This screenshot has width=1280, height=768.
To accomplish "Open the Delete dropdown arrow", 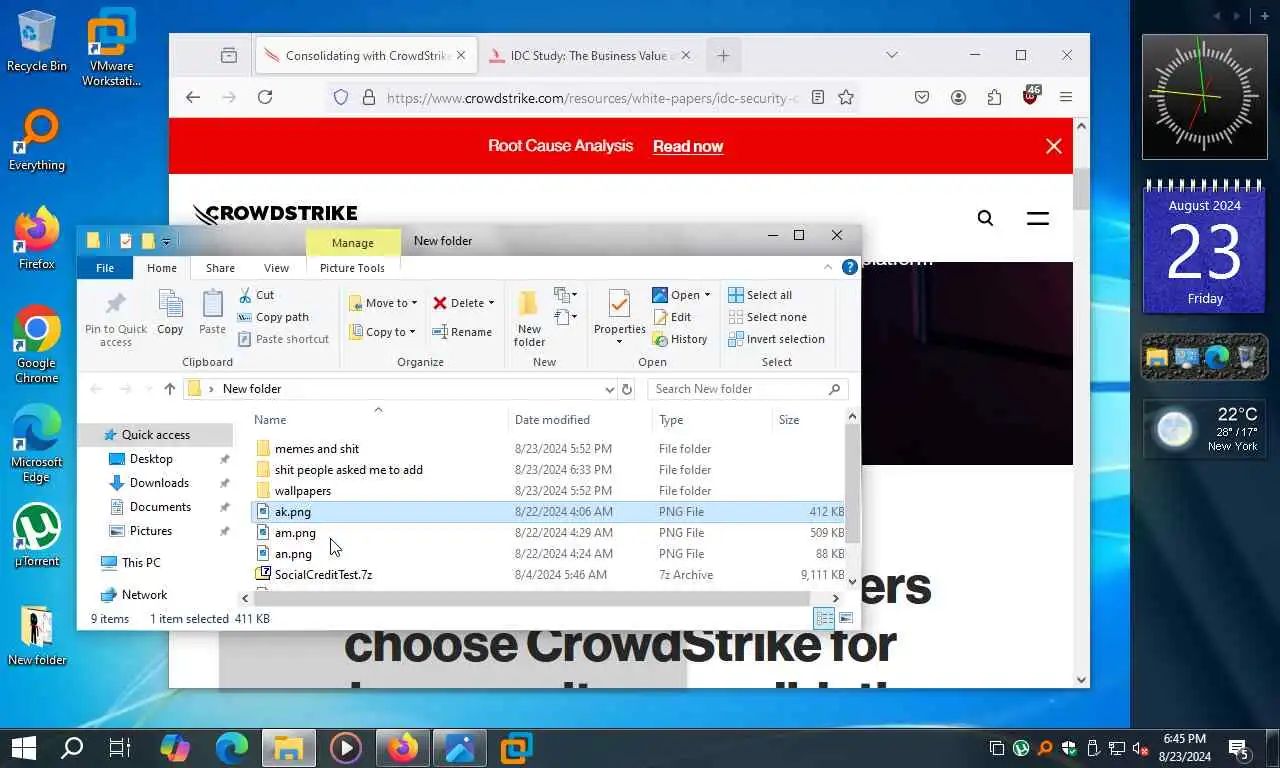I will (x=491, y=303).
